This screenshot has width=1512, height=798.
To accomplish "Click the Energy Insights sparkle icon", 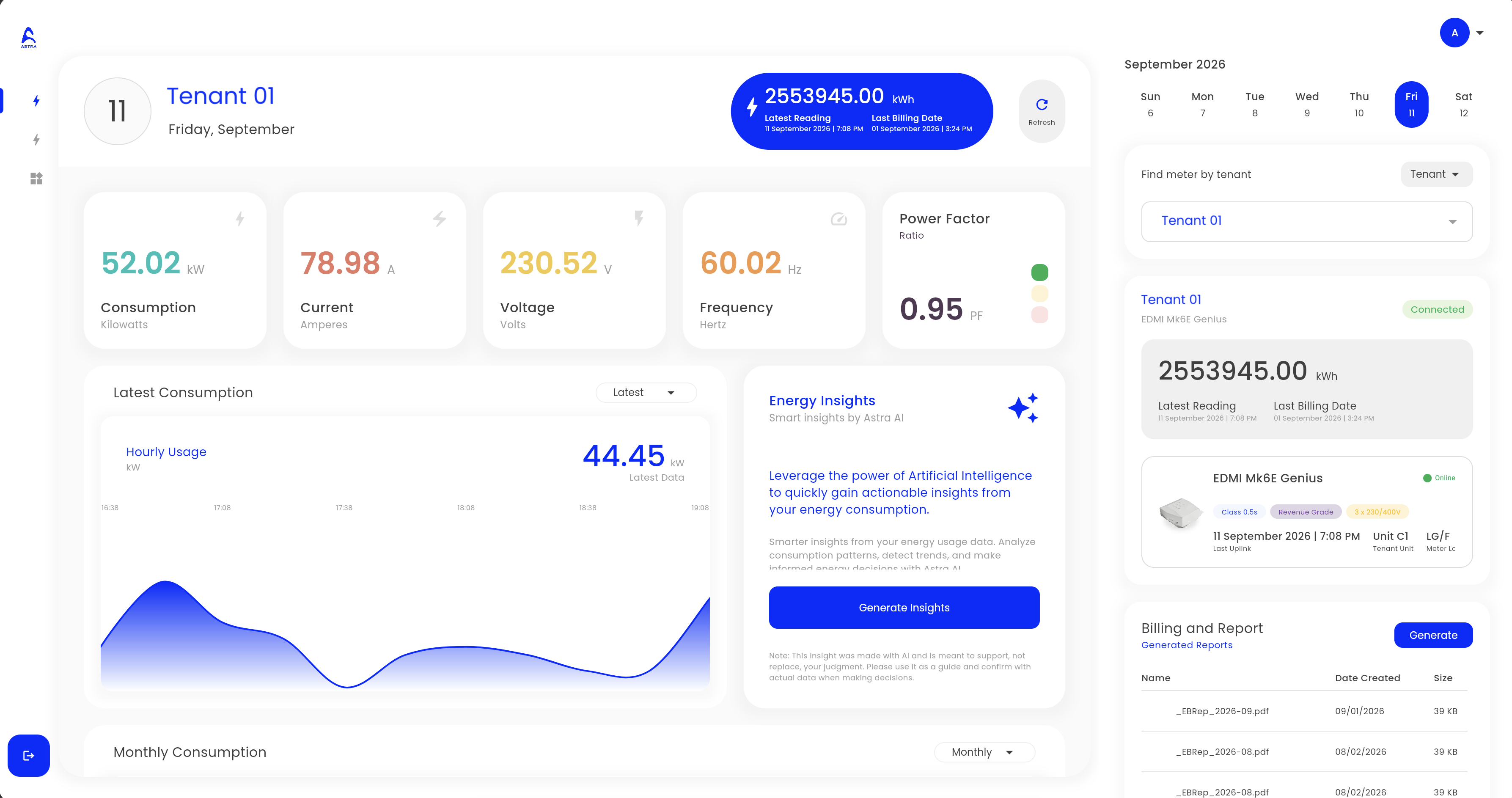I will [1023, 408].
